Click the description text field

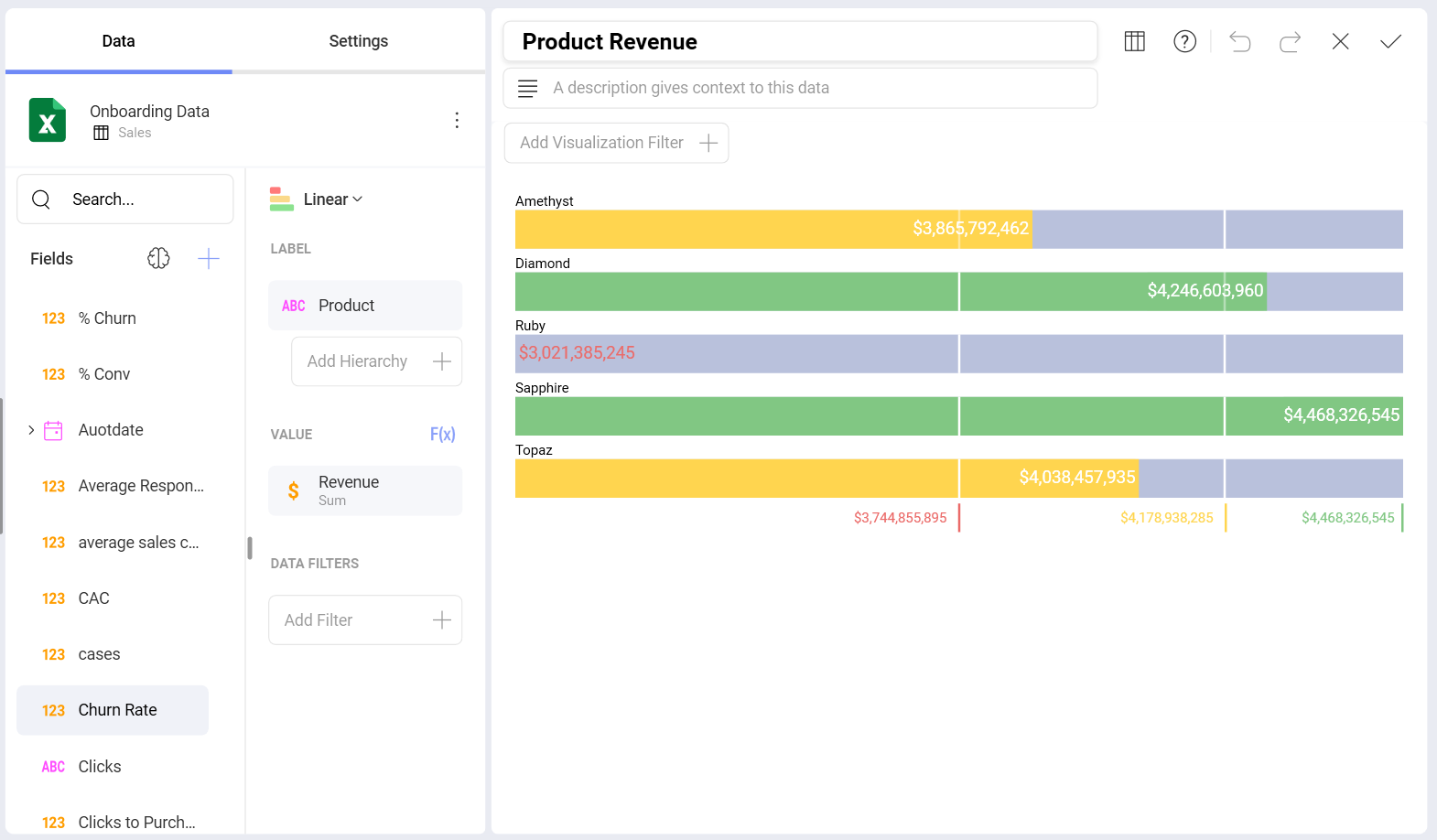800,88
